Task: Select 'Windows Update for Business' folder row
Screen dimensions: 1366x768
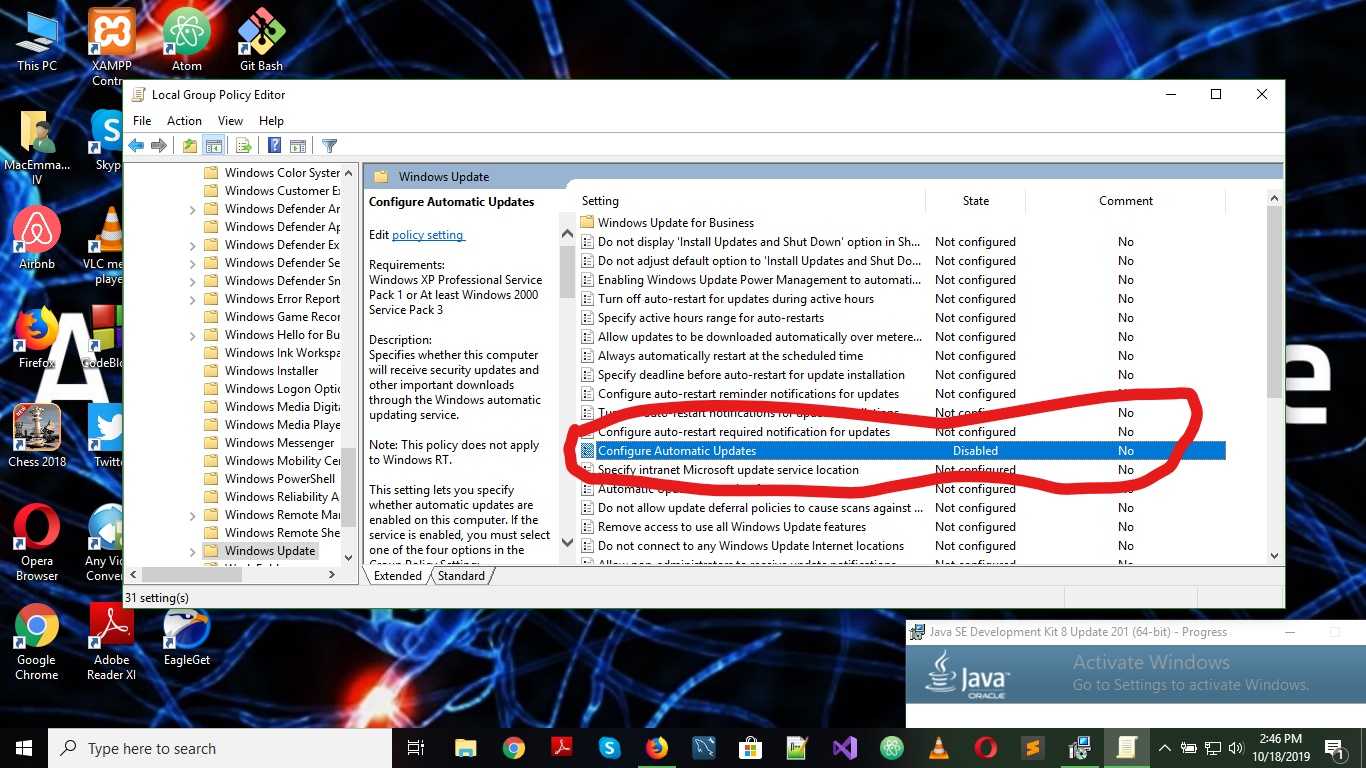Action: click(x=676, y=223)
